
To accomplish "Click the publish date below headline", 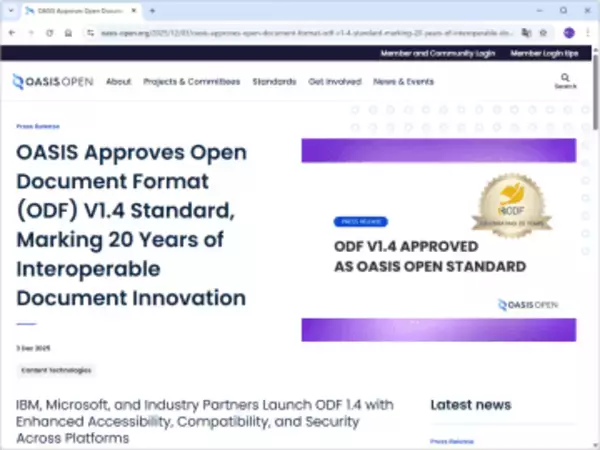I will [x=33, y=348].
